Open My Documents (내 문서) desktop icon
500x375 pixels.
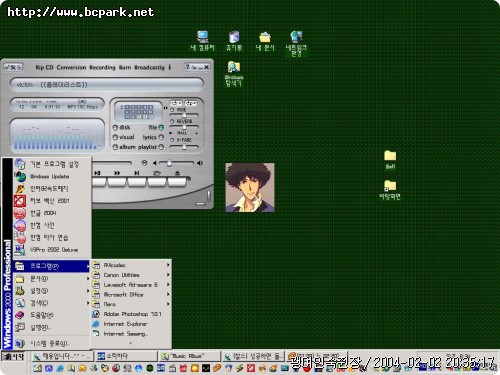pos(265,41)
